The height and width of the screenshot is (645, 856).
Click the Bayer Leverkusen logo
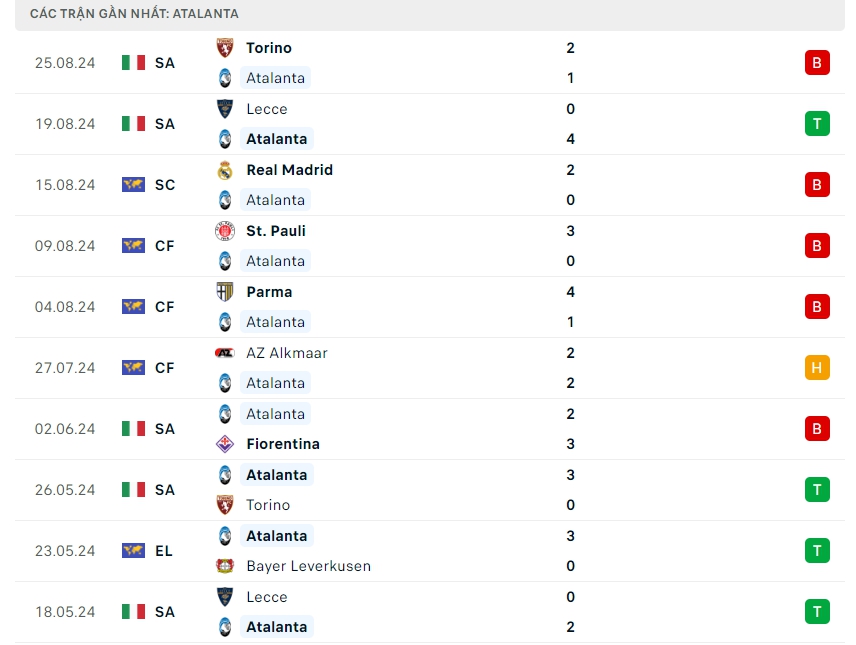[225, 566]
